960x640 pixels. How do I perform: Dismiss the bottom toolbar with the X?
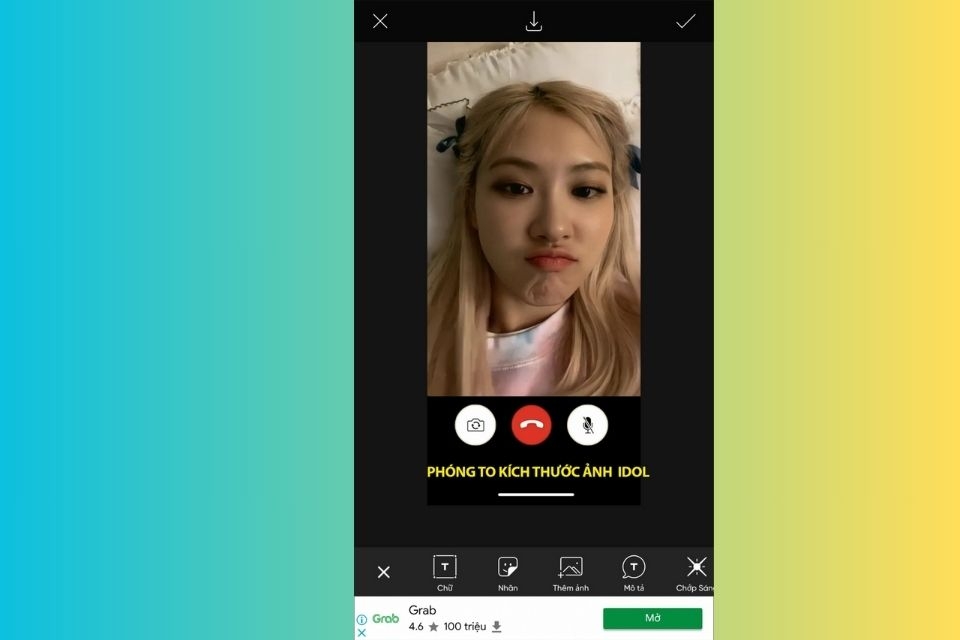(x=384, y=572)
